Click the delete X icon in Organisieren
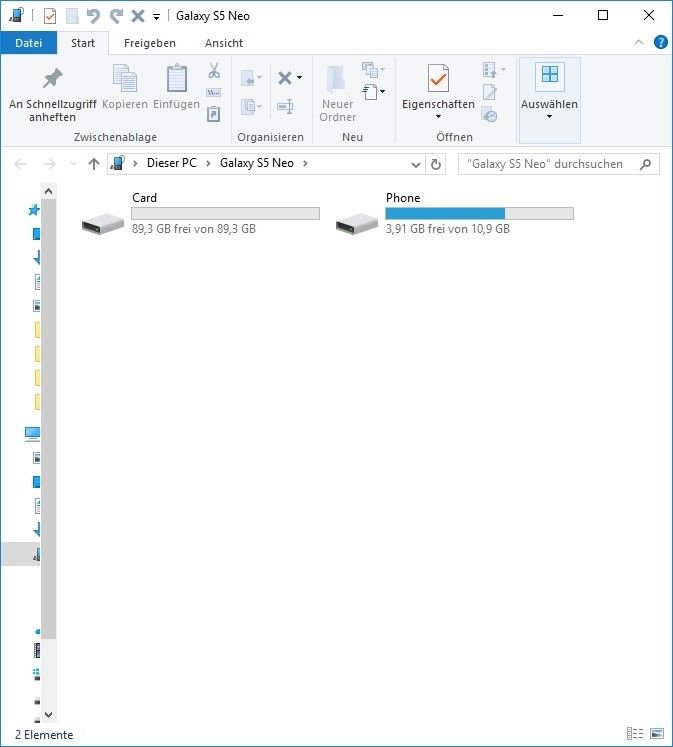This screenshot has height=747, width=673. click(285, 78)
